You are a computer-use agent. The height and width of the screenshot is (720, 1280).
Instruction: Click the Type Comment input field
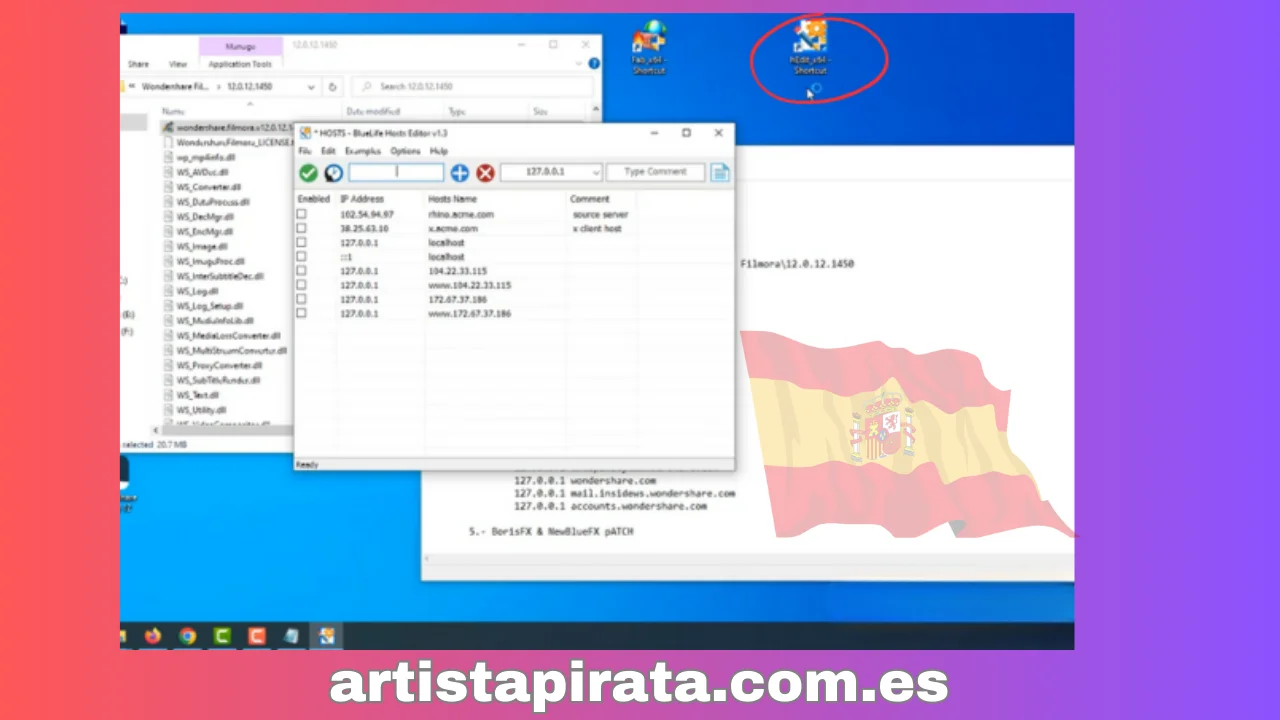655,172
